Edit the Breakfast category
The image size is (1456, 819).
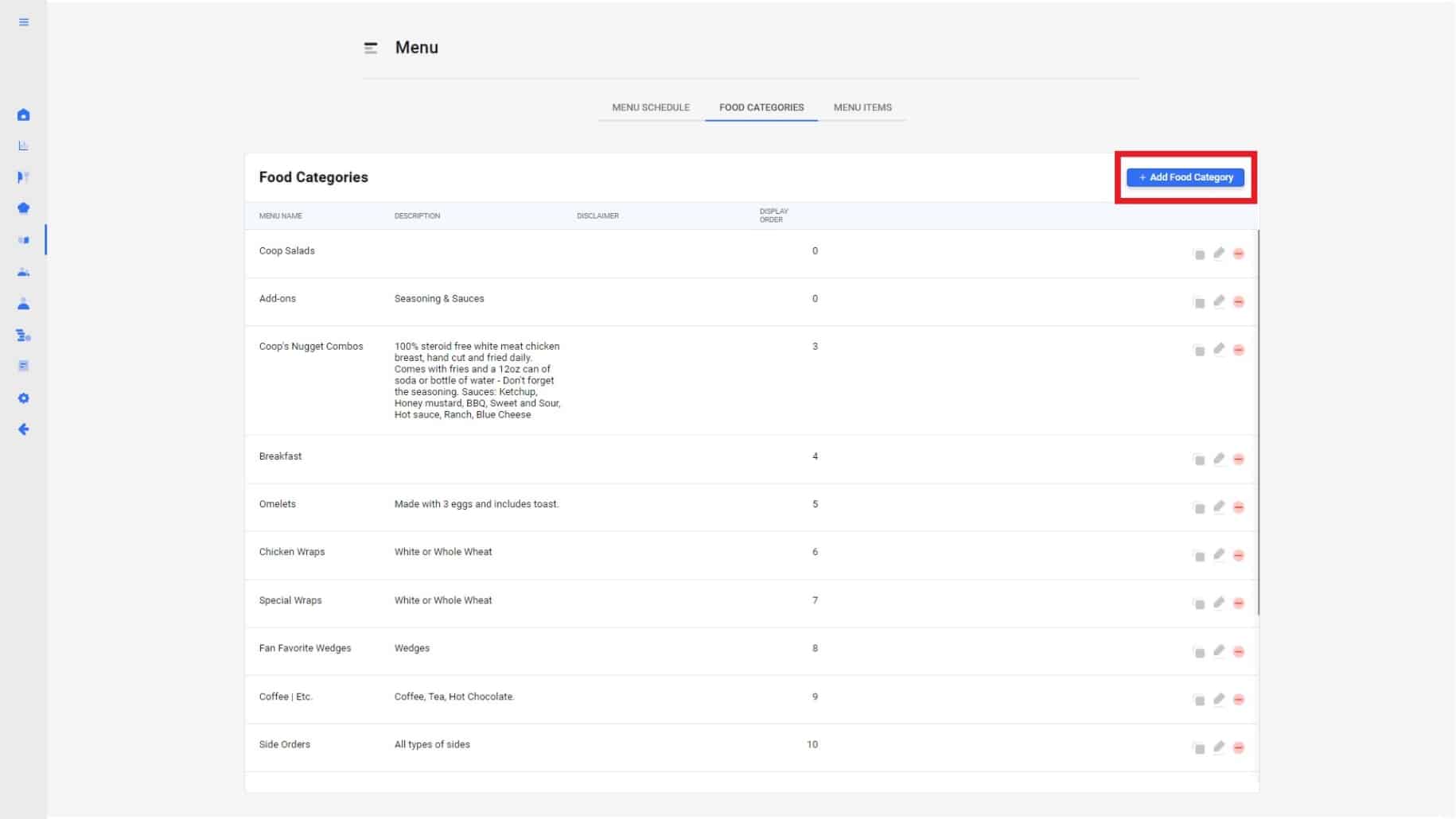pyautogui.click(x=1219, y=458)
